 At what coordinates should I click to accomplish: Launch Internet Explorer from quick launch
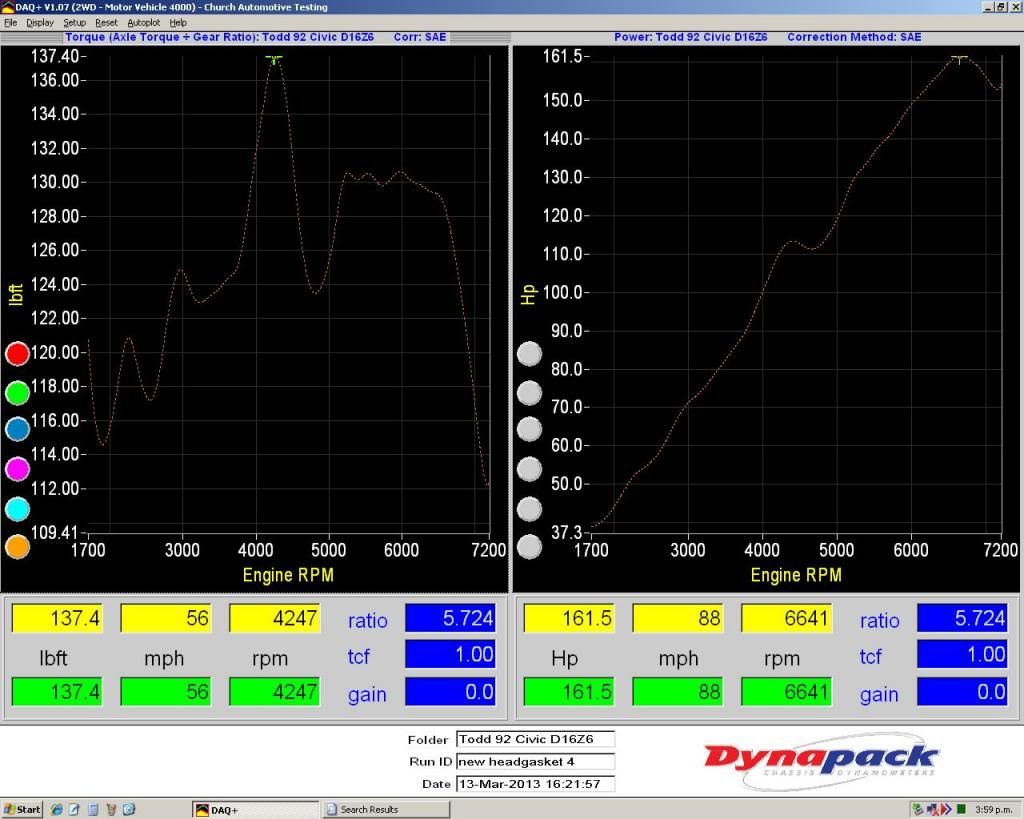(x=58, y=809)
